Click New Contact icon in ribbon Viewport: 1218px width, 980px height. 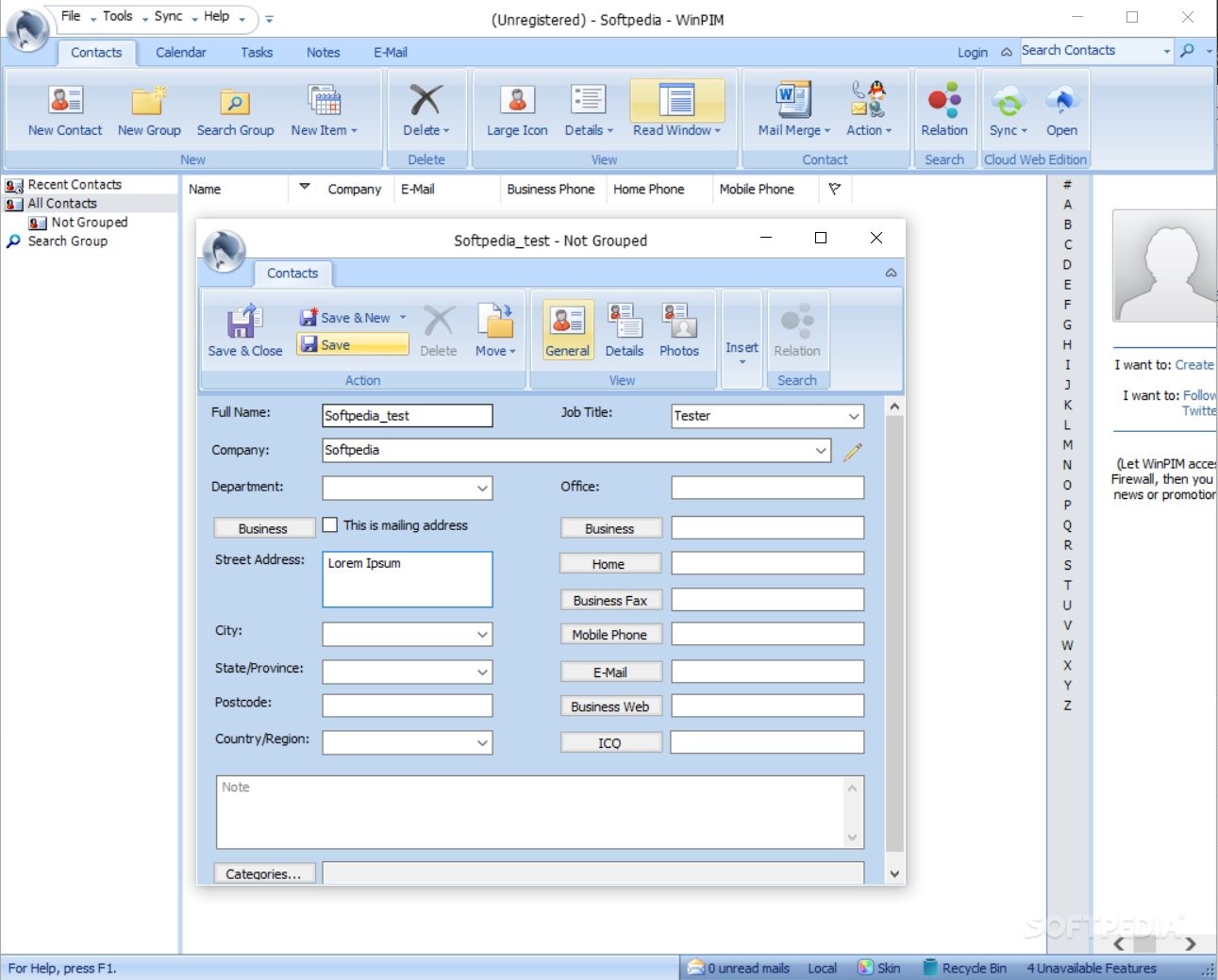[65, 111]
